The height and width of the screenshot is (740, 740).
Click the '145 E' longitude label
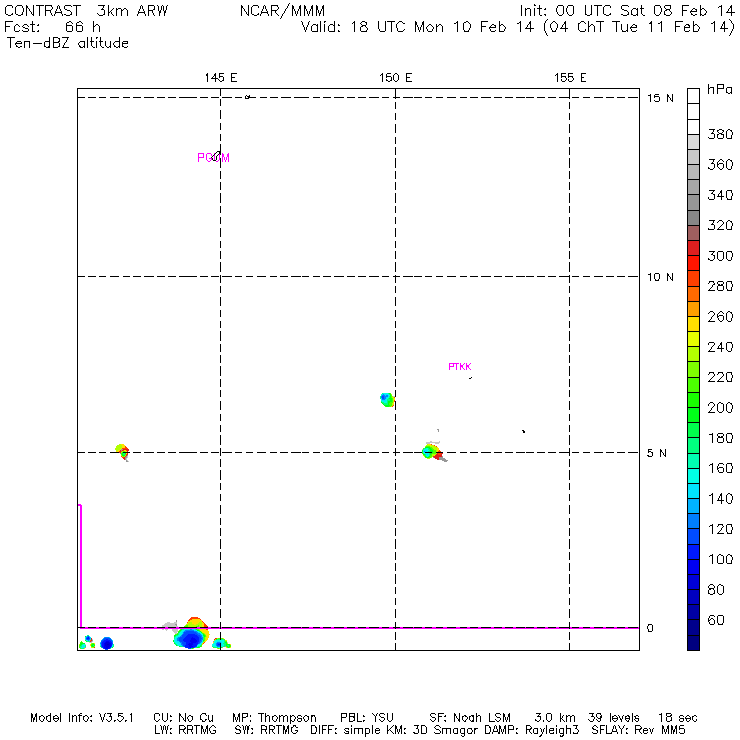(221, 78)
